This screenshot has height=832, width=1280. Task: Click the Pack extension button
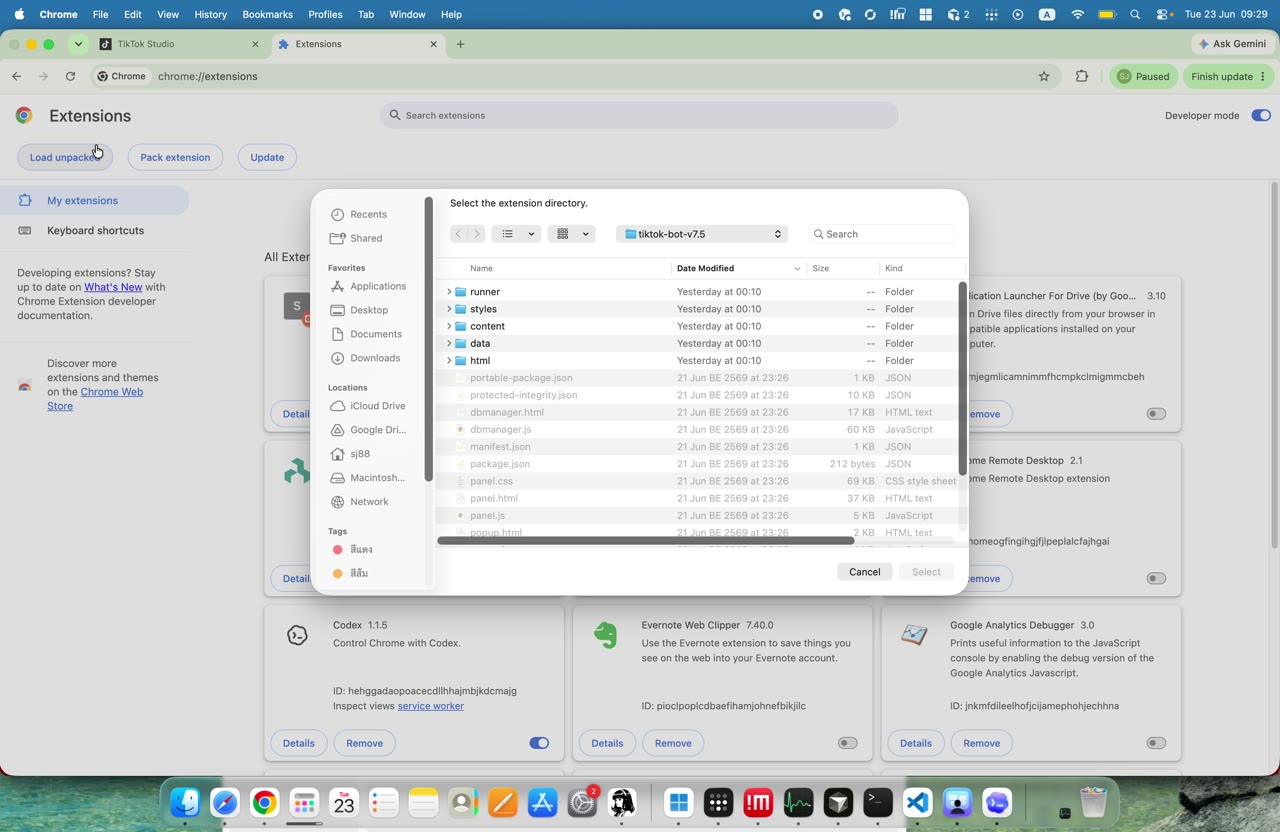pyautogui.click(x=175, y=157)
